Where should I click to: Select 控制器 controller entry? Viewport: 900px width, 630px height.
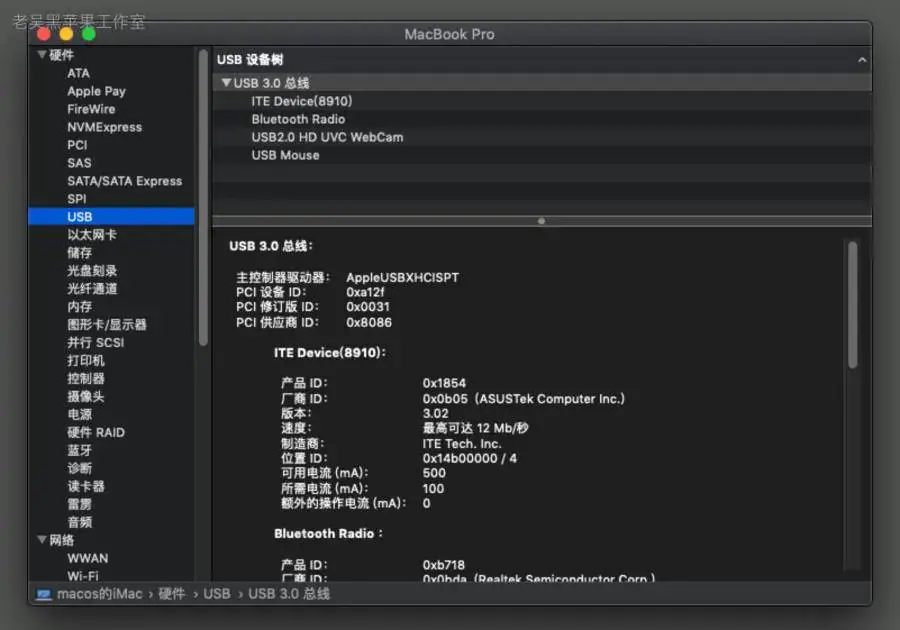tap(86, 378)
